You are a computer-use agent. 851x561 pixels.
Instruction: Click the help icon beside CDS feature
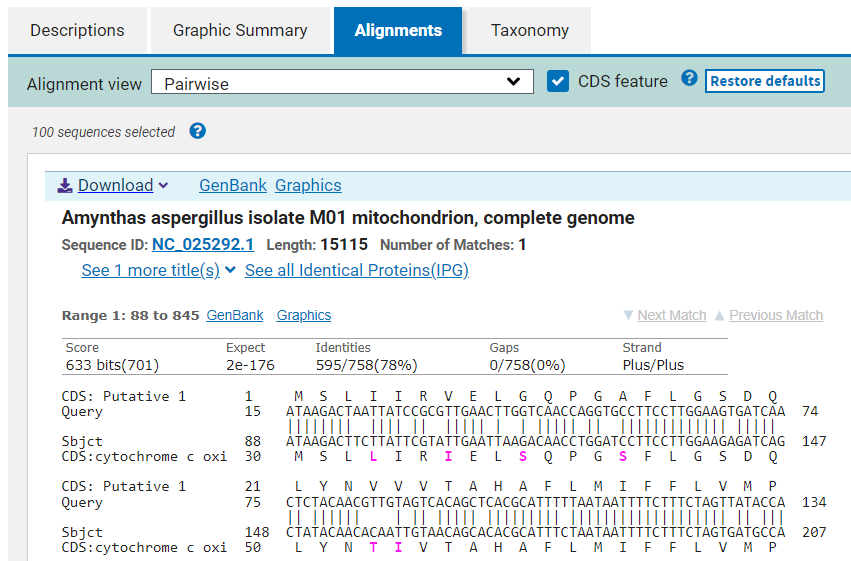(689, 79)
